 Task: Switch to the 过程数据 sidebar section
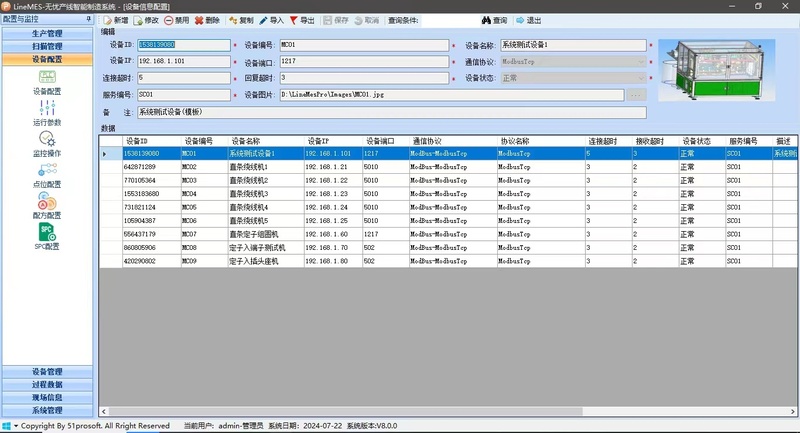pos(47,384)
